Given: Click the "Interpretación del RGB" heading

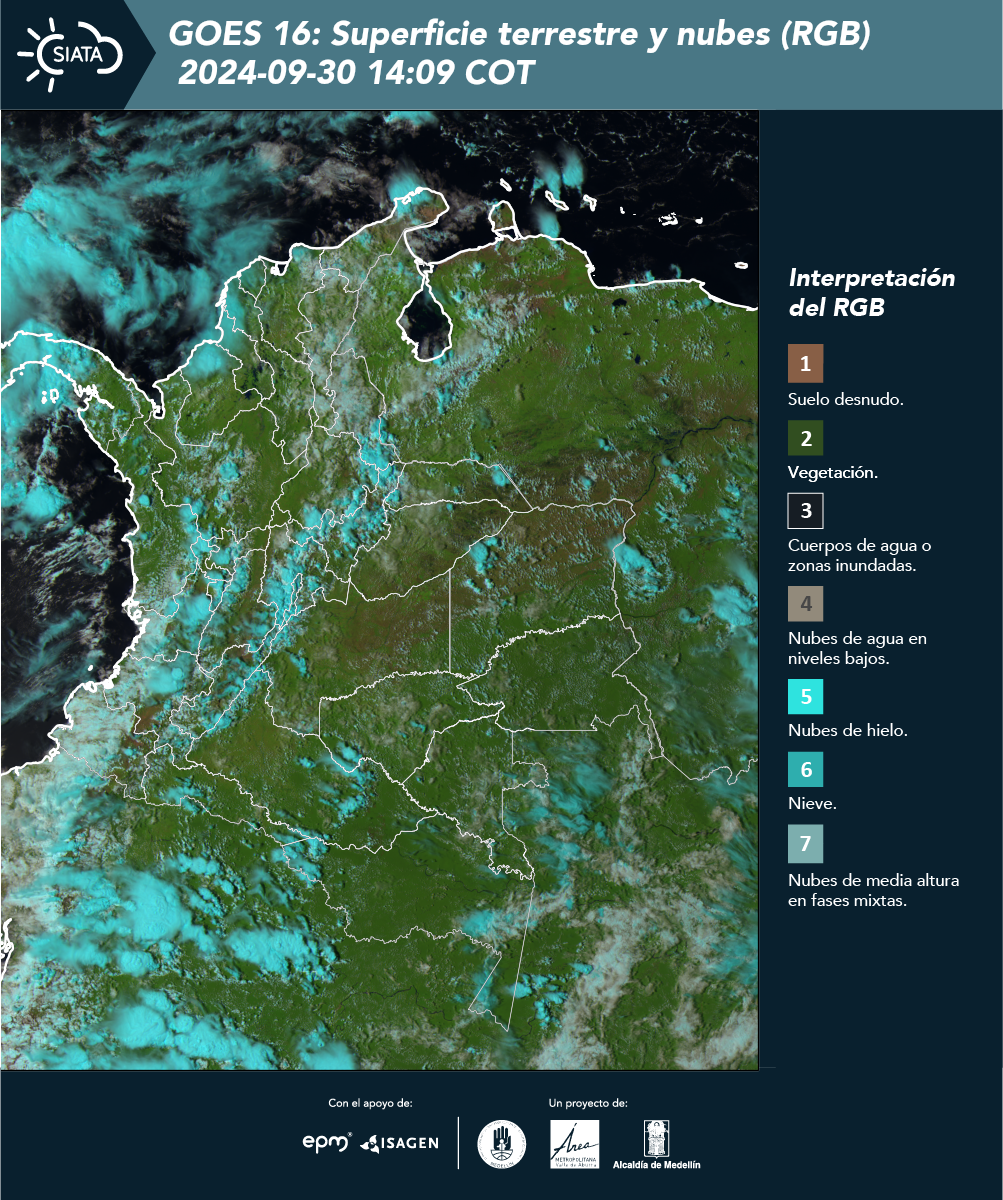Looking at the screenshot, I should coord(871,292).
